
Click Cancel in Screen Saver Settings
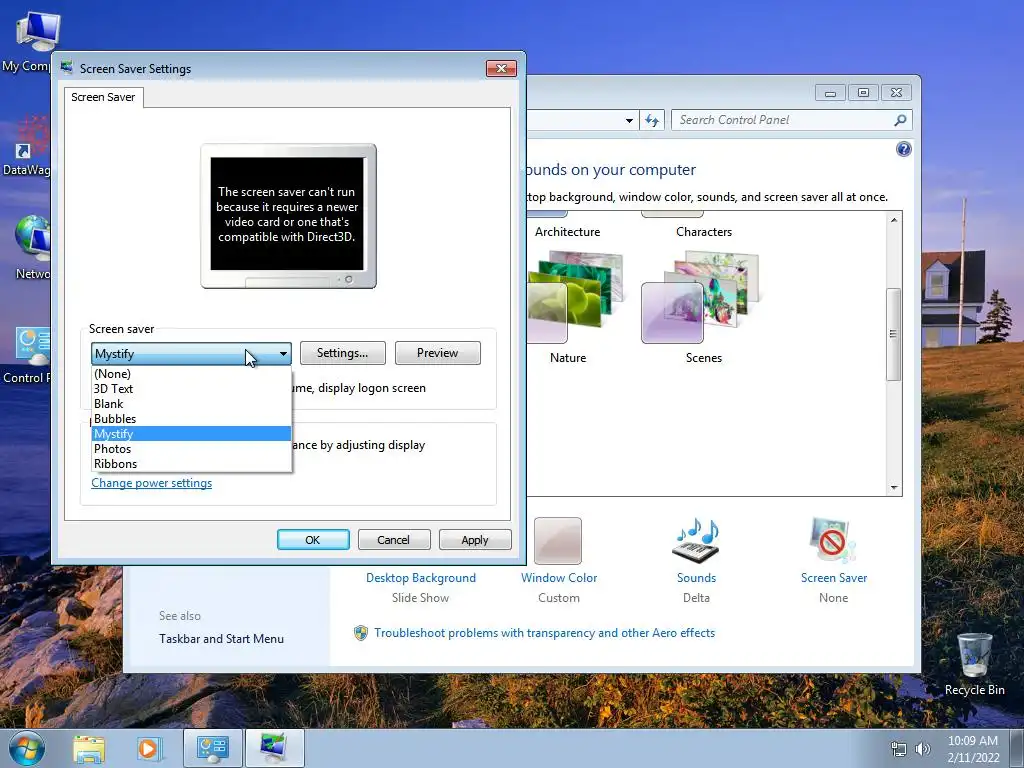(394, 539)
